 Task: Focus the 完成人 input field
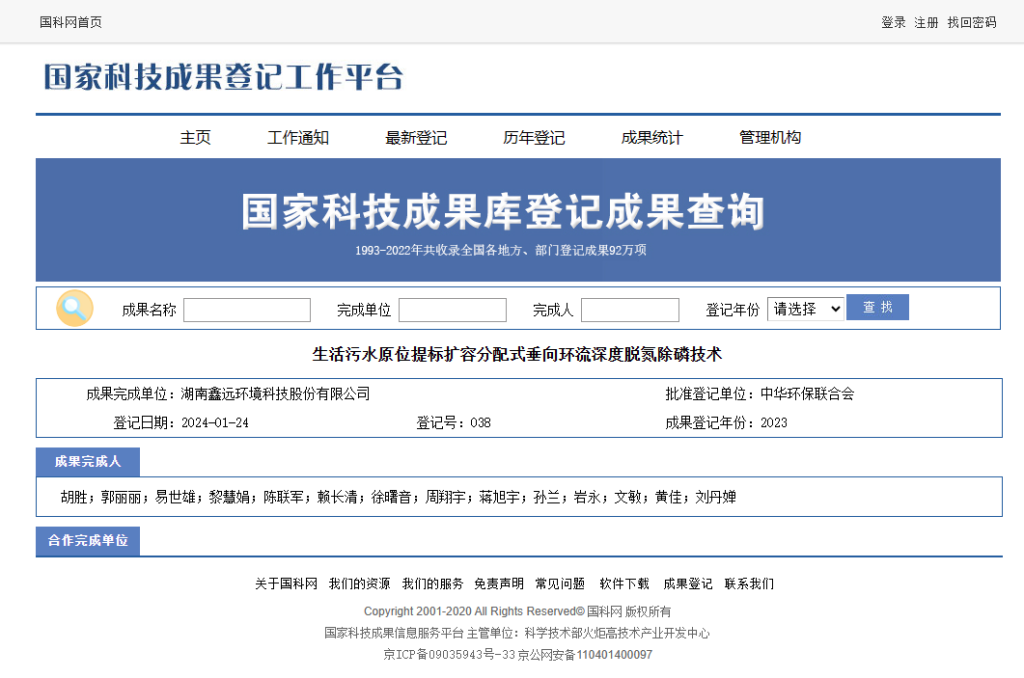(630, 310)
